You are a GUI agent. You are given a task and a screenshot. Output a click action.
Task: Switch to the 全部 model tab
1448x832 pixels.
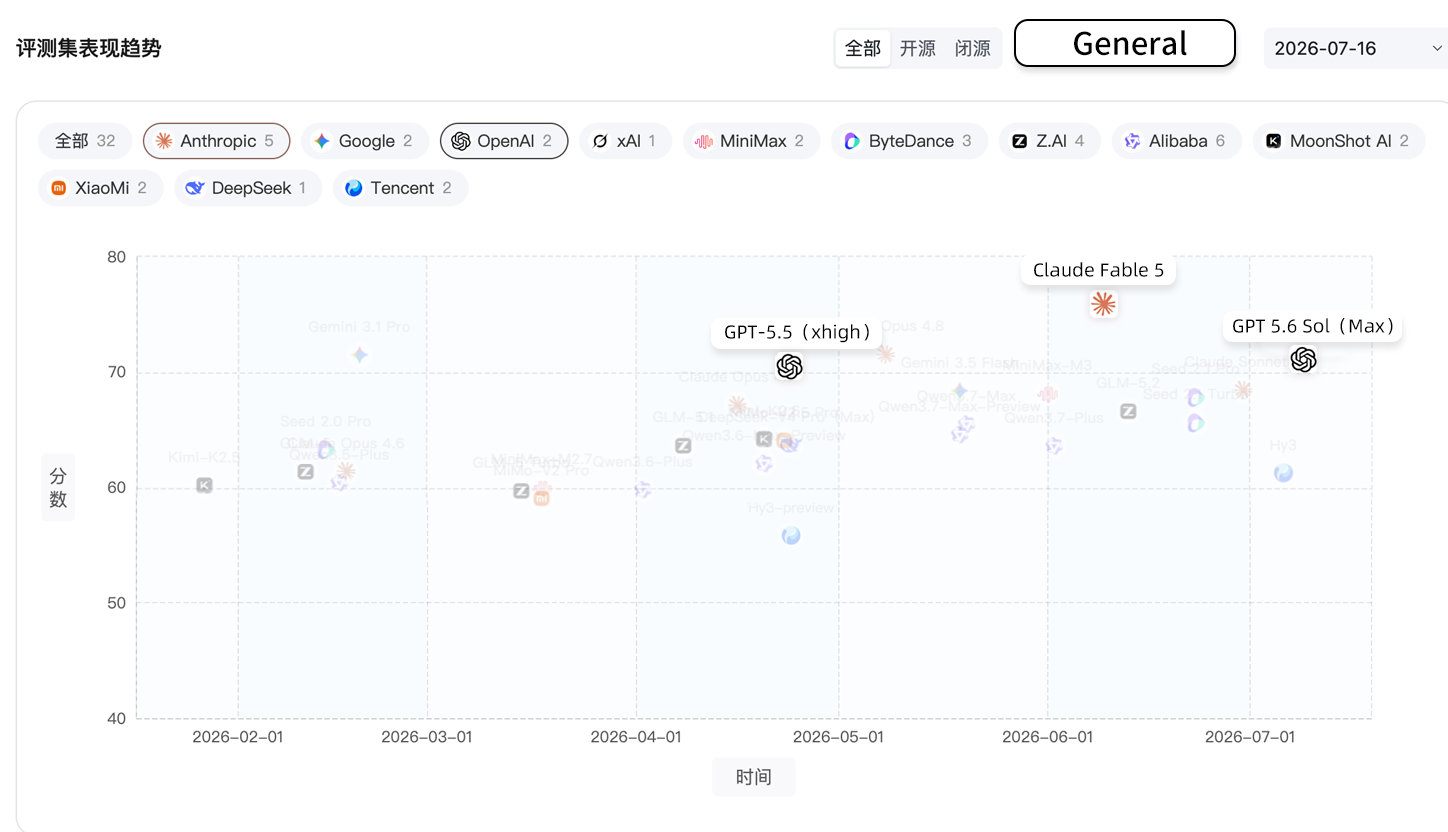[x=863, y=48]
